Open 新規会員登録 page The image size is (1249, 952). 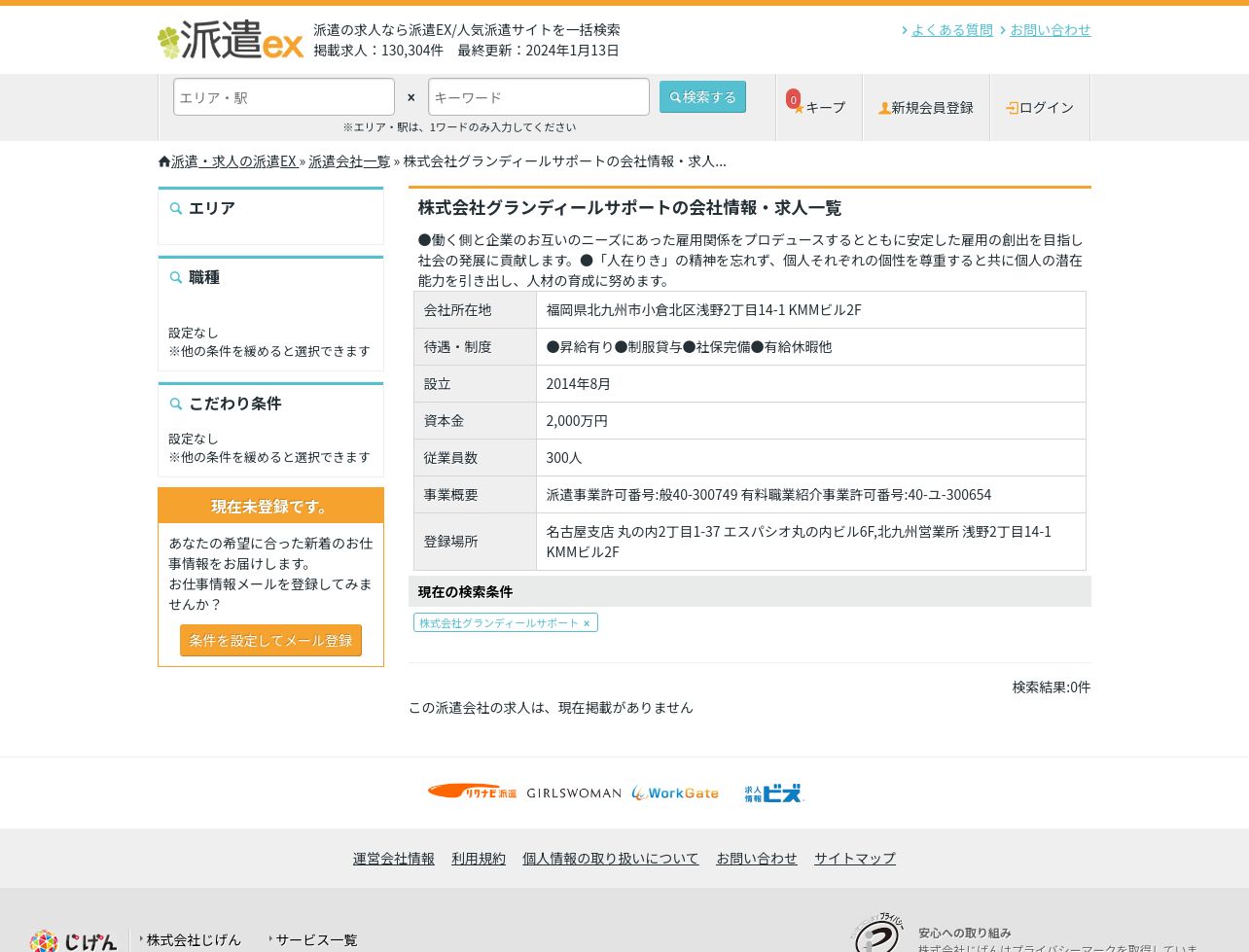click(926, 108)
